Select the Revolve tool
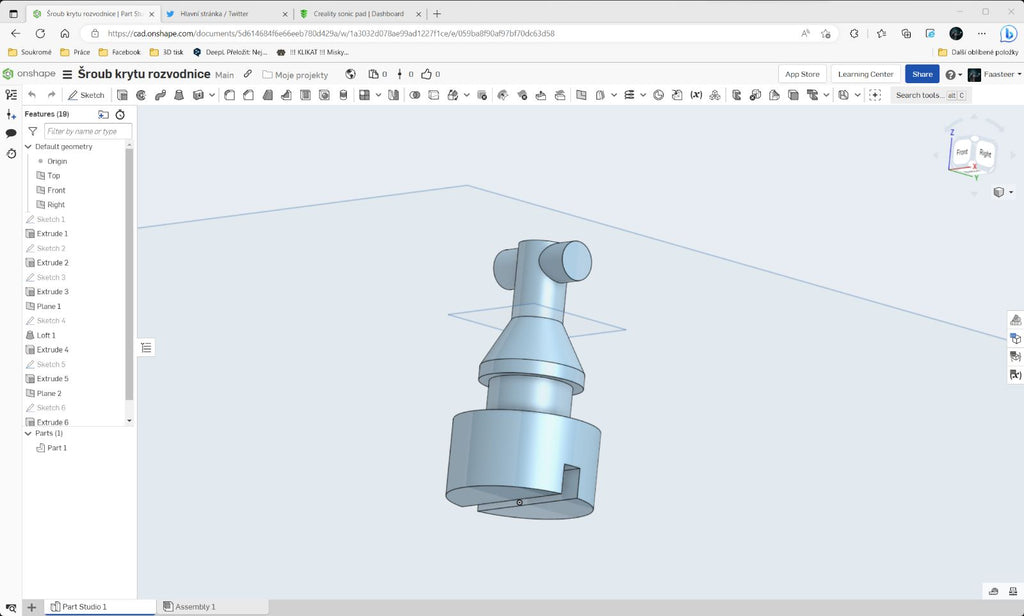 pyautogui.click(x=141, y=95)
